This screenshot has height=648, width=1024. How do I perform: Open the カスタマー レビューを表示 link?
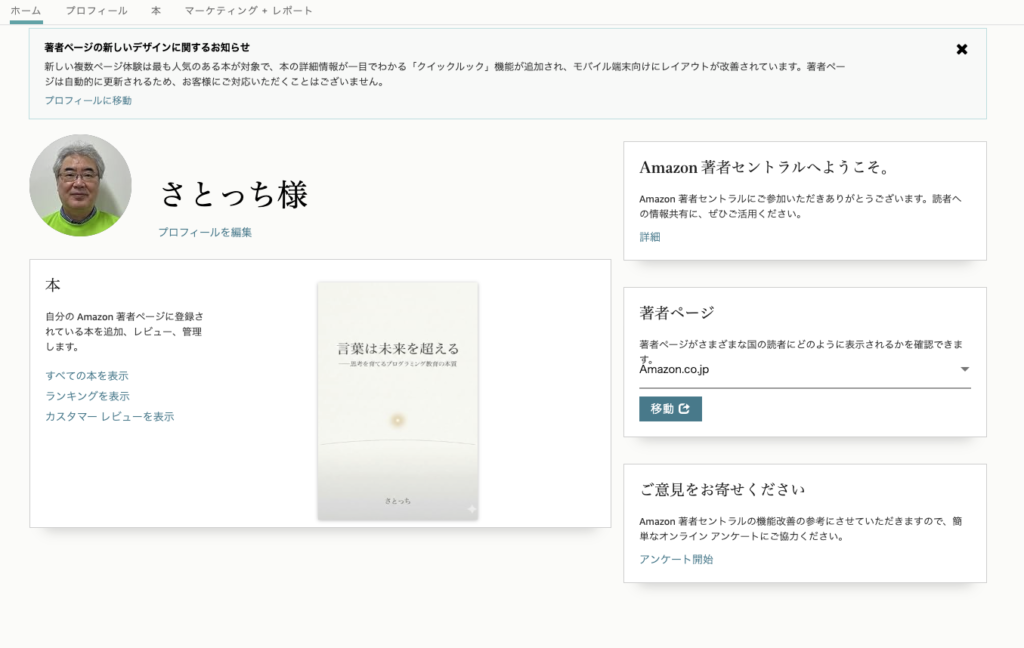[x=110, y=416]
